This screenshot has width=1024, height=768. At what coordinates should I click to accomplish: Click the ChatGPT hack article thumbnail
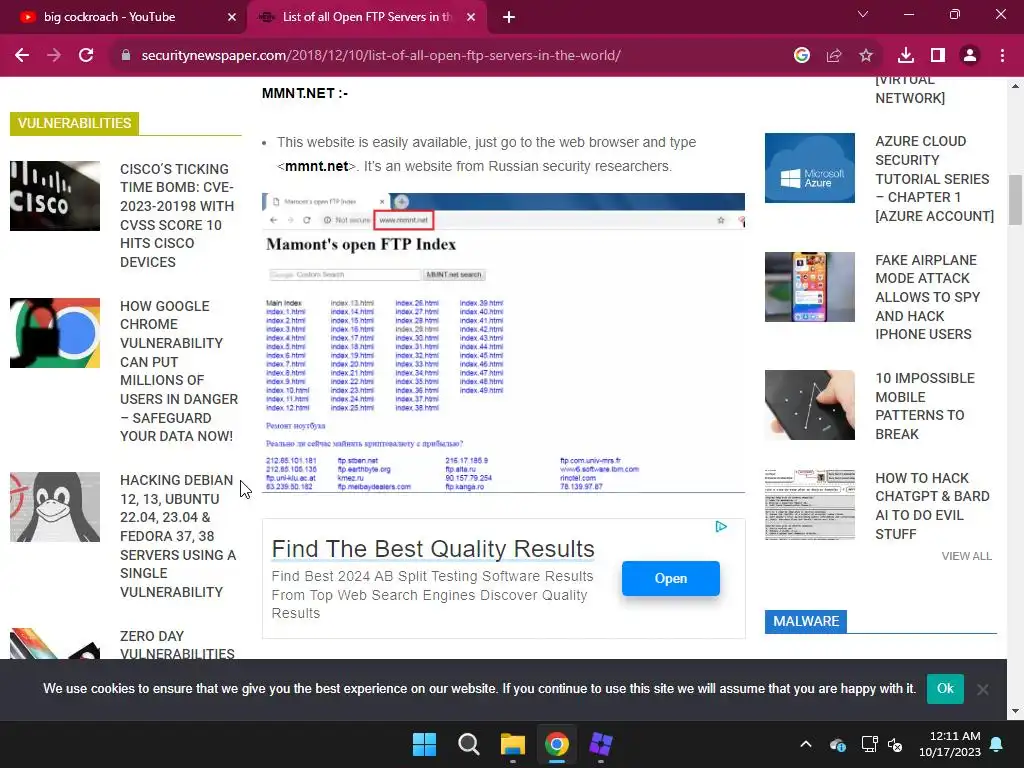(x=810, y=504)
